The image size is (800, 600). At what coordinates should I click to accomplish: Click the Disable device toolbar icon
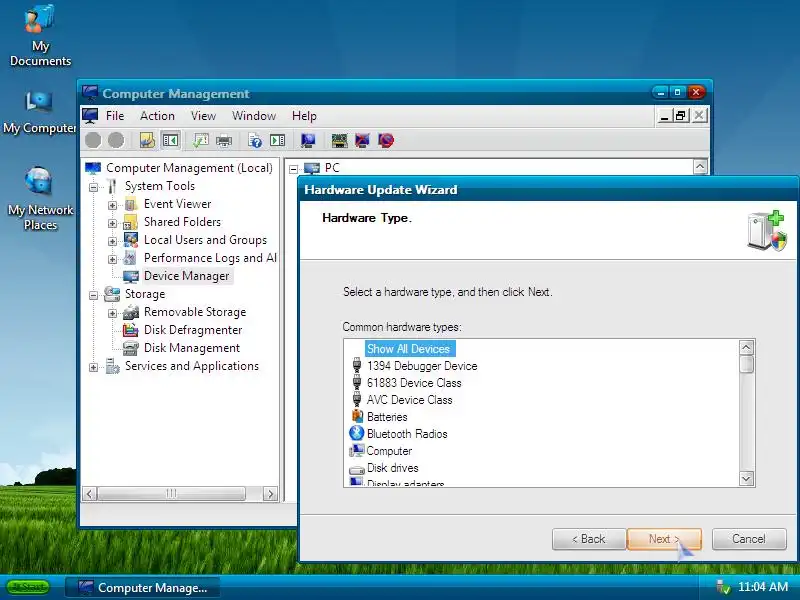pos(386,140)
